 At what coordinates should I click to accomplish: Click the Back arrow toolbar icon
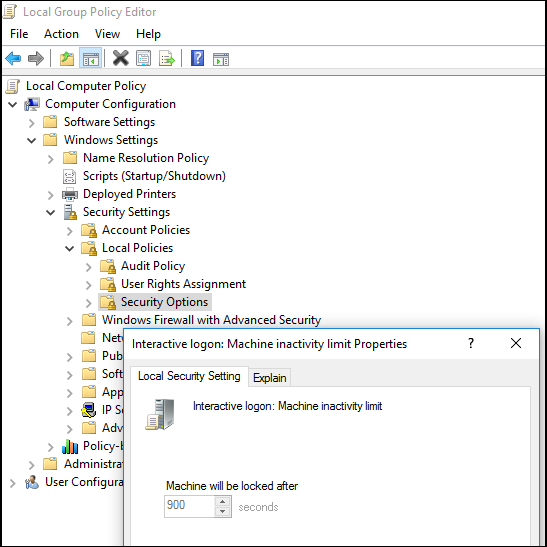(x=13, y=58)
